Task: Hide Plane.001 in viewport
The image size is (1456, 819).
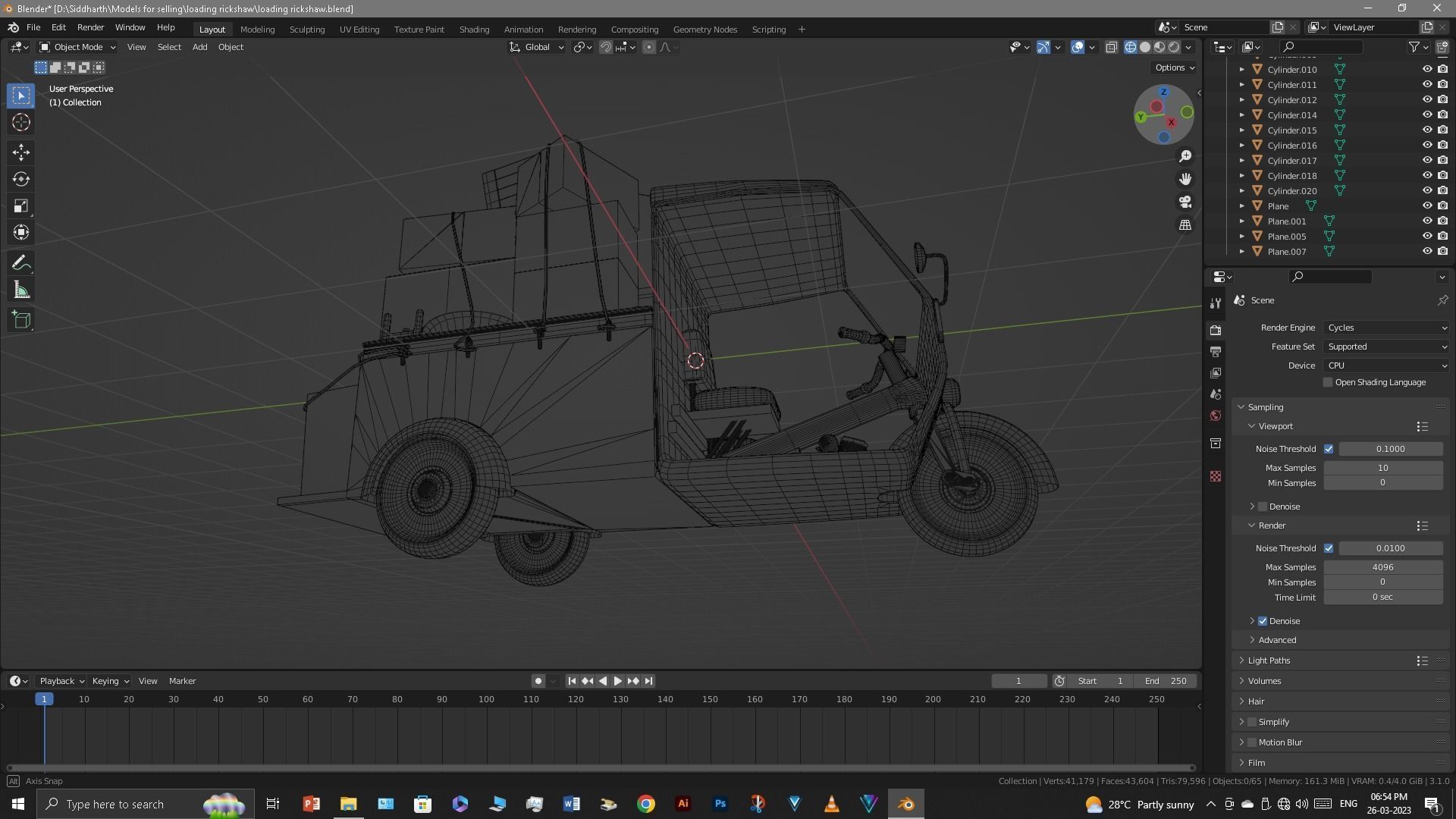Action: [x=1426, y=221]
